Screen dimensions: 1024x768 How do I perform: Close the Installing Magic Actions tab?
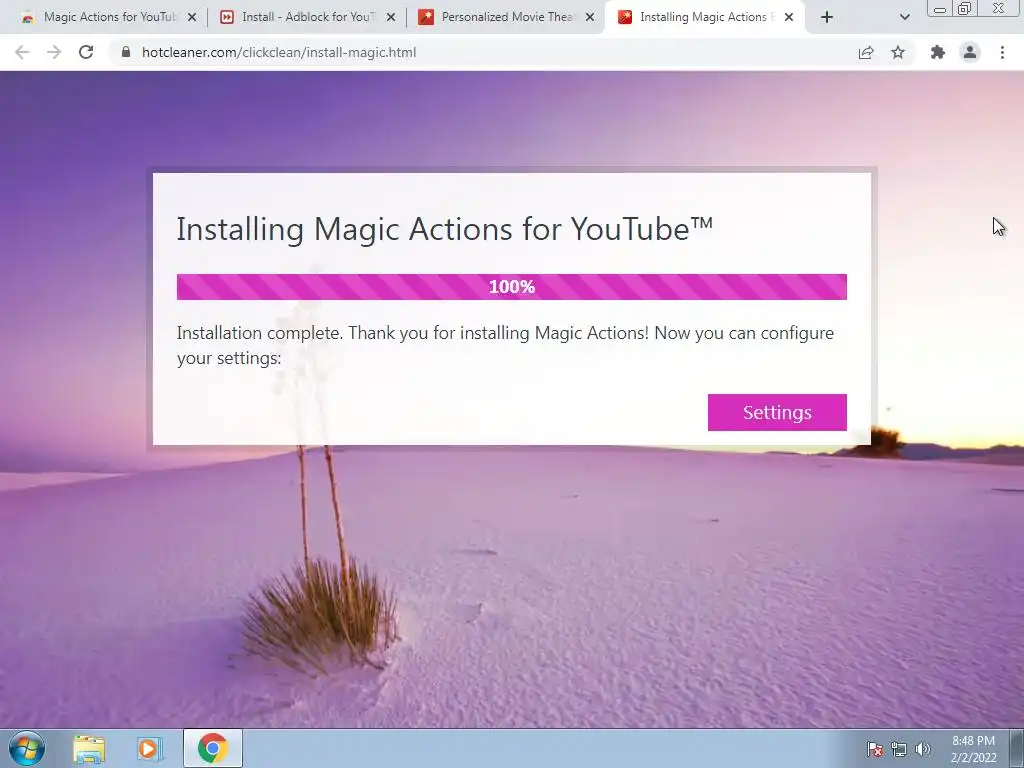click(x=789, y=18)
